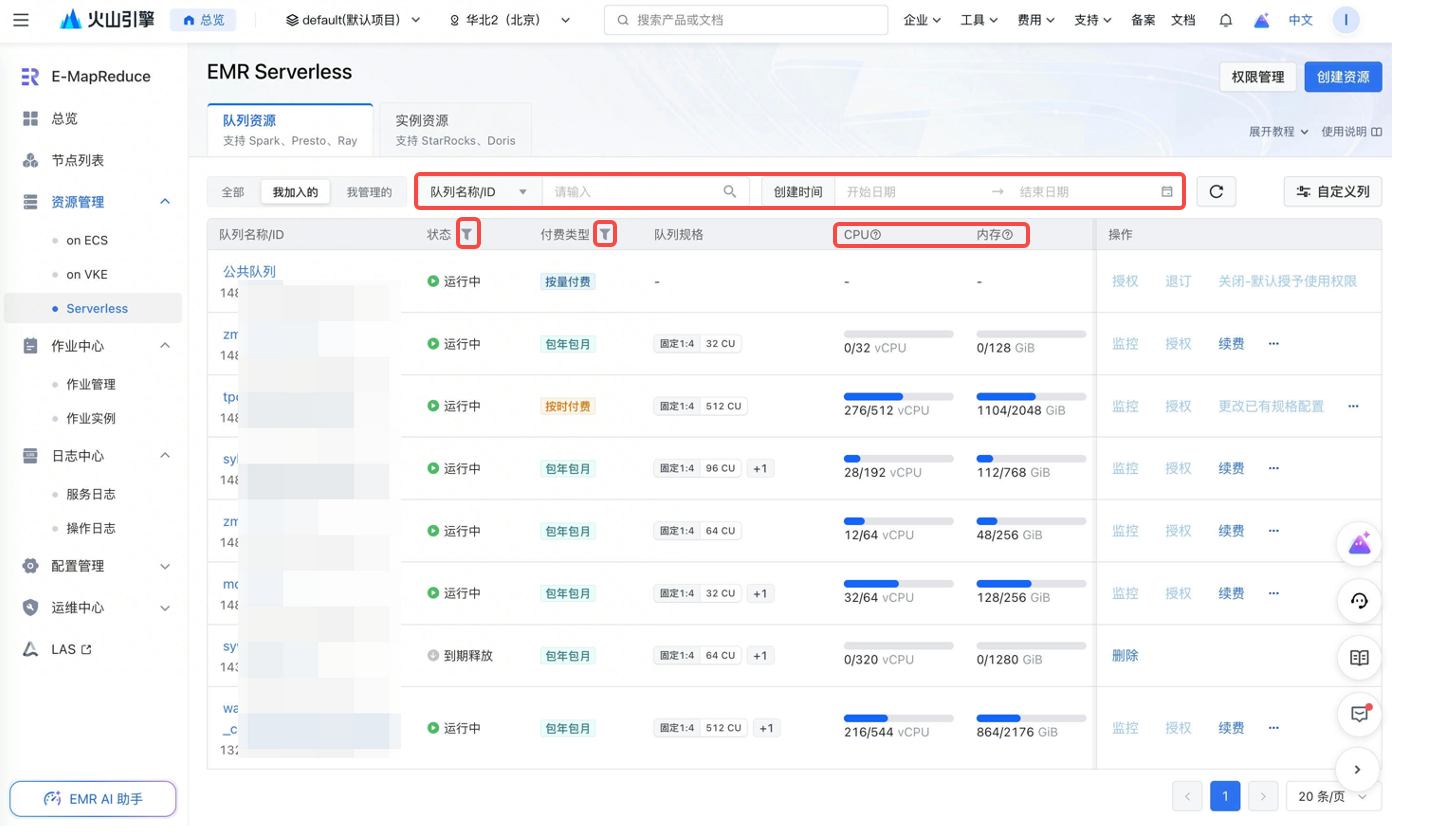Open more actions for the 276/512 vCPU row
This screenshot has height=836, width=1440.
(x=1353, y=406)
